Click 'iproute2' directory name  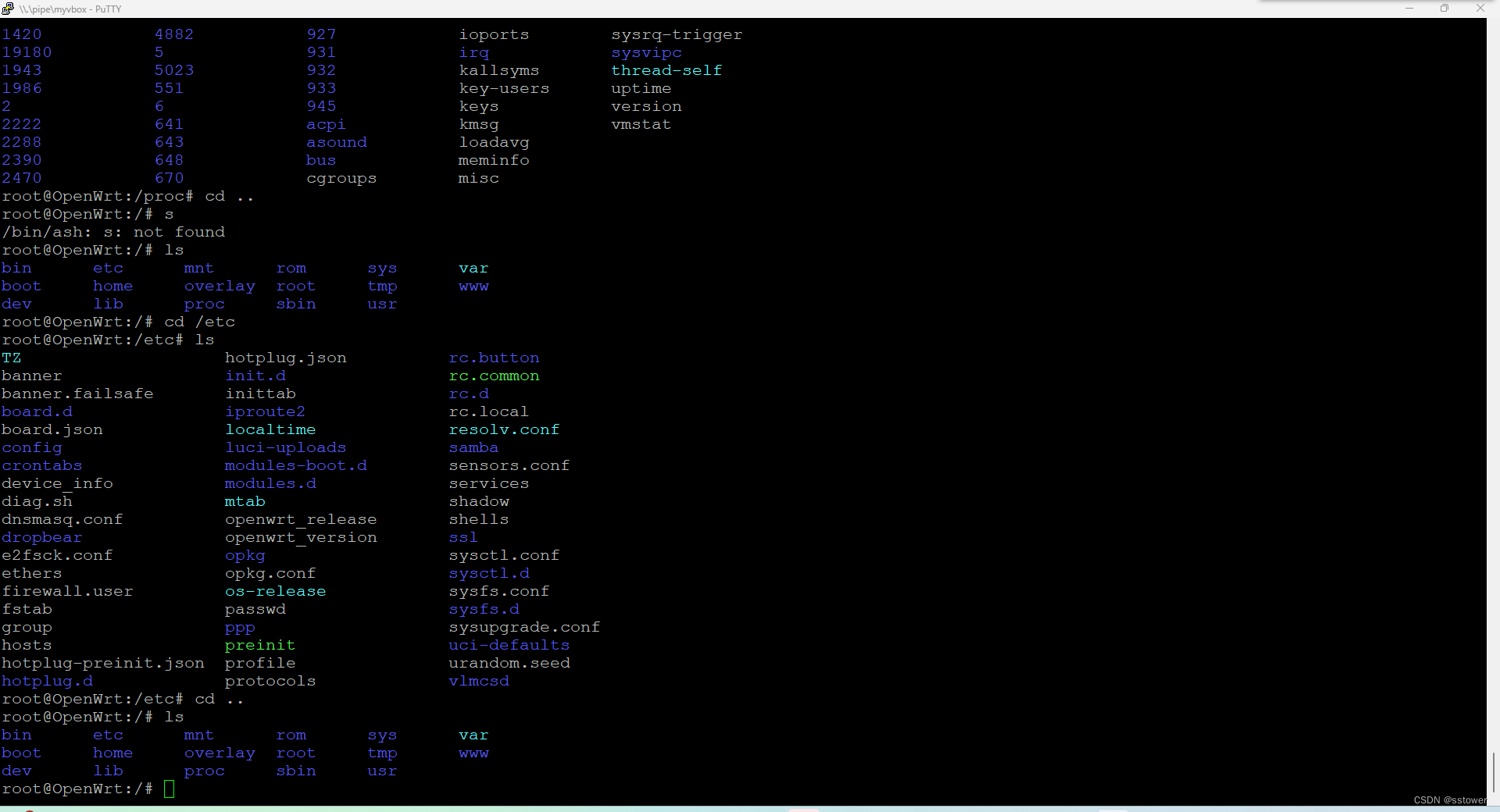(266, 411)
